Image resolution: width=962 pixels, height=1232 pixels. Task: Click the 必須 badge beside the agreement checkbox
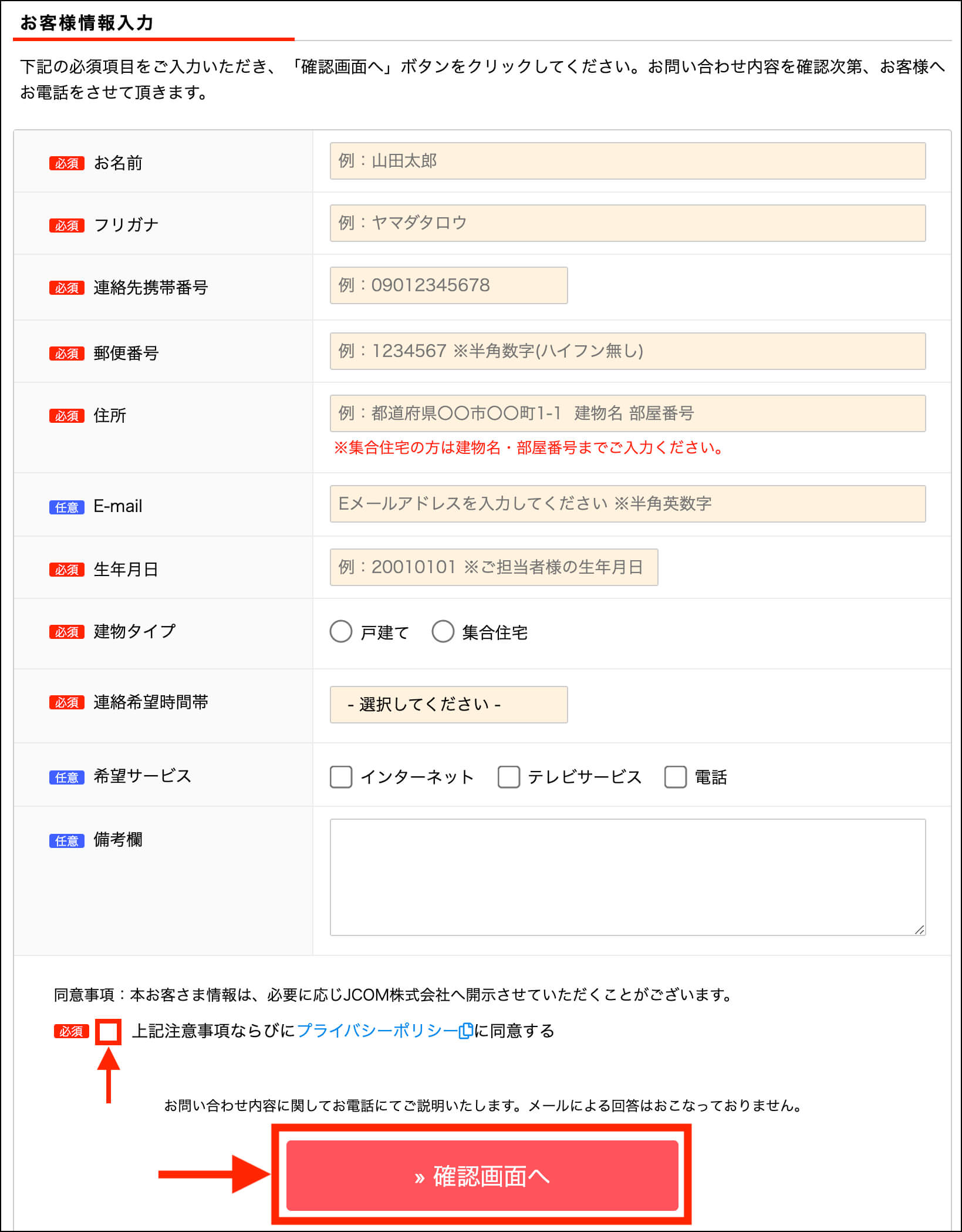(x=72, y=1031)
